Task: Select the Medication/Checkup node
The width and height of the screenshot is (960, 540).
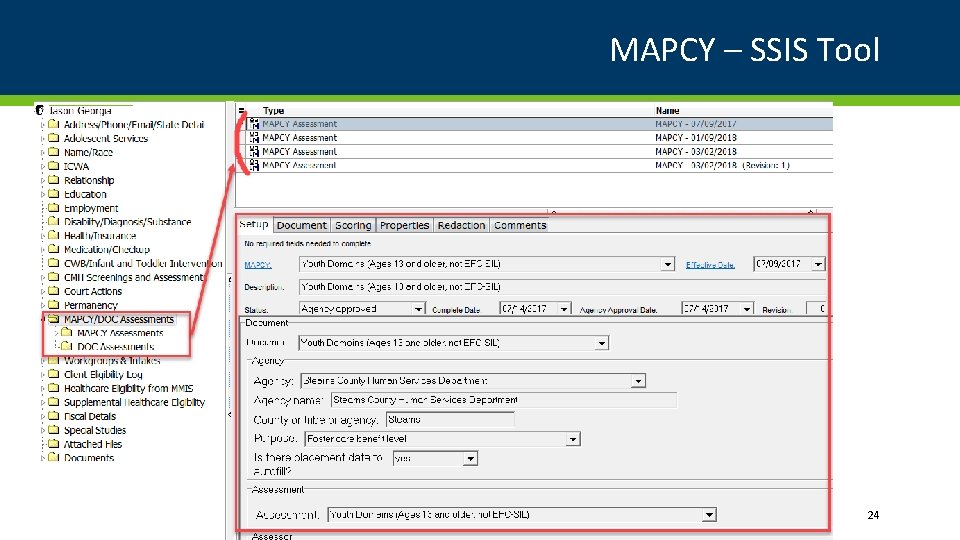Action: (x=107, y=249)
